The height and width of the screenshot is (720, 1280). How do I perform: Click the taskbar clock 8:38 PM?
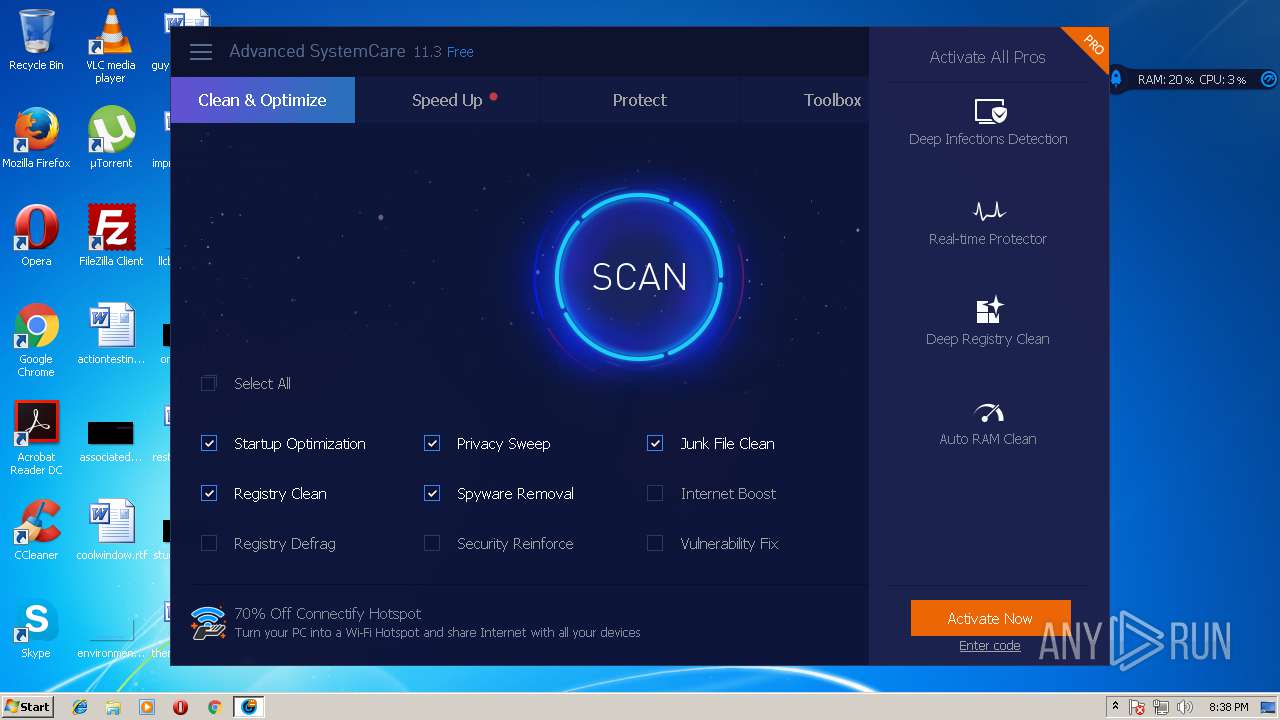[1228, 707]
